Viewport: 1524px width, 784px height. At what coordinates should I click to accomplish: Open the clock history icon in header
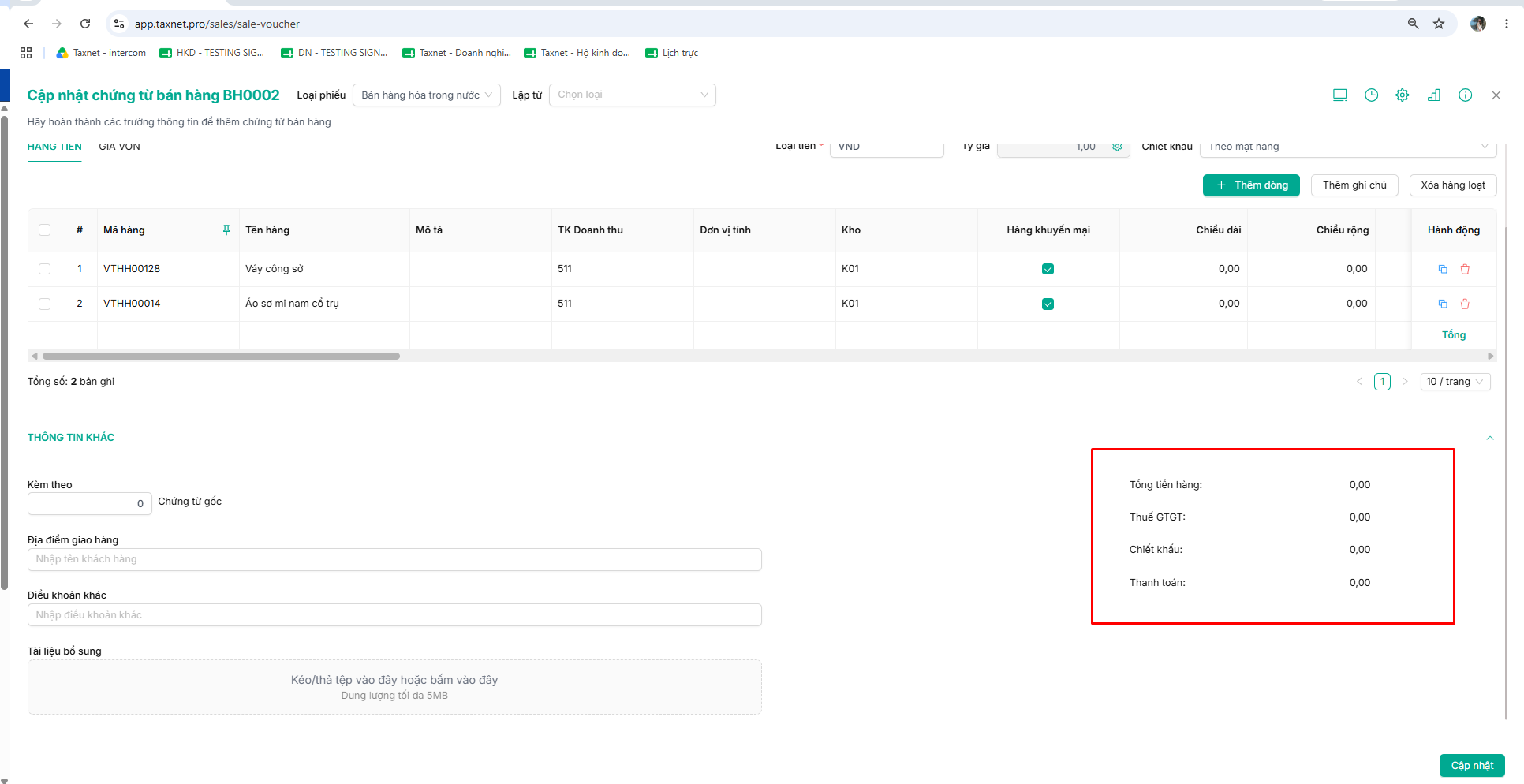point(1371,95)
